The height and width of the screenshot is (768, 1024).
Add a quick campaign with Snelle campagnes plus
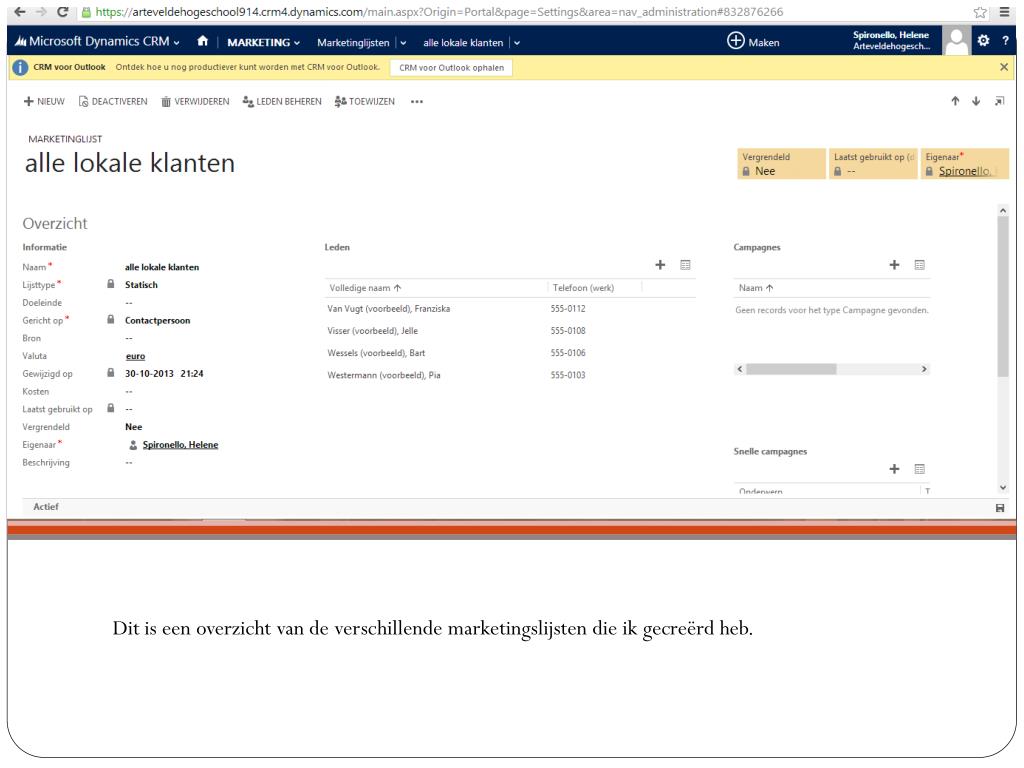(x=895, y=468)
